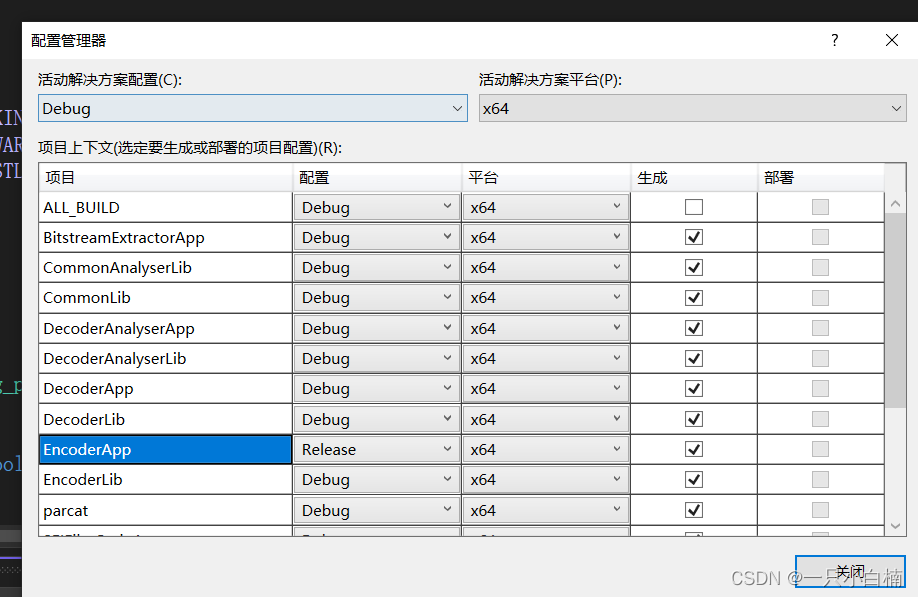Open platform dropdown for EncoderLib
Viewport: 918px width, 597px height.
pyautogui.click(x=546, y=479)
